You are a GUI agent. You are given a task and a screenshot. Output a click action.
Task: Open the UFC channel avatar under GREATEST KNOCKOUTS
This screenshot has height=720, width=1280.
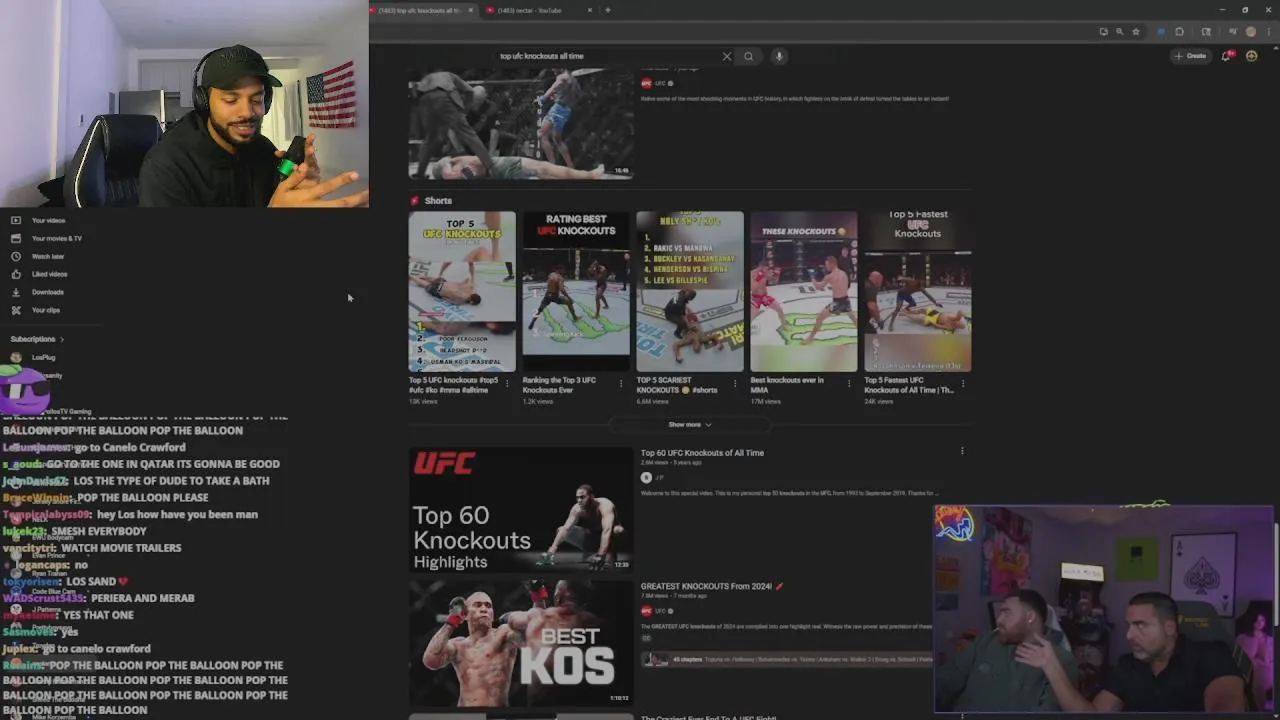pyautogui.click(x=646, y=610)
